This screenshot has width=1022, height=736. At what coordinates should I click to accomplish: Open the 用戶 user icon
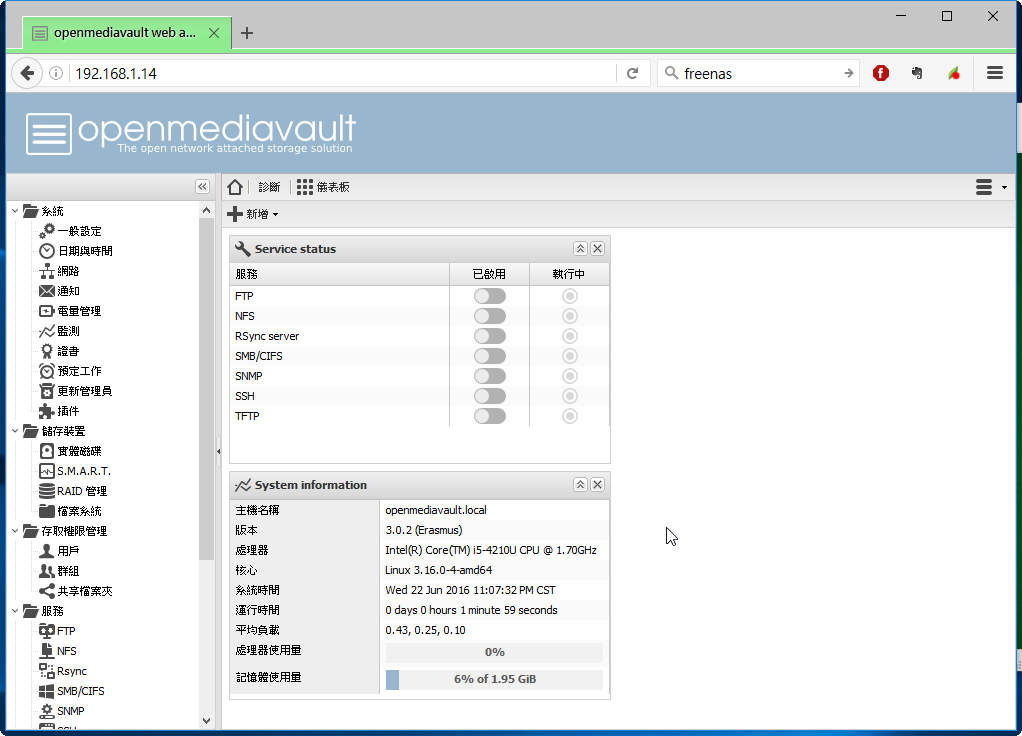pyautogui.click(x=47, y=551)
